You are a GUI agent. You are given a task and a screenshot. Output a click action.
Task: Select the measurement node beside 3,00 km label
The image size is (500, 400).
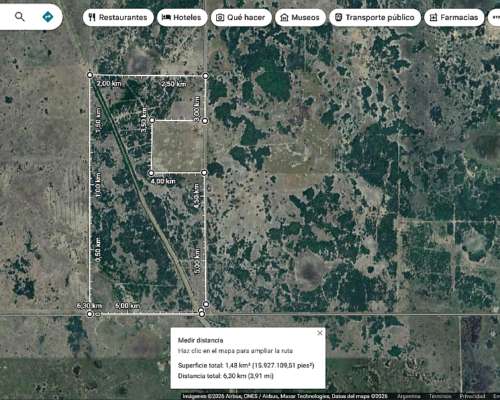click(205, 121)
